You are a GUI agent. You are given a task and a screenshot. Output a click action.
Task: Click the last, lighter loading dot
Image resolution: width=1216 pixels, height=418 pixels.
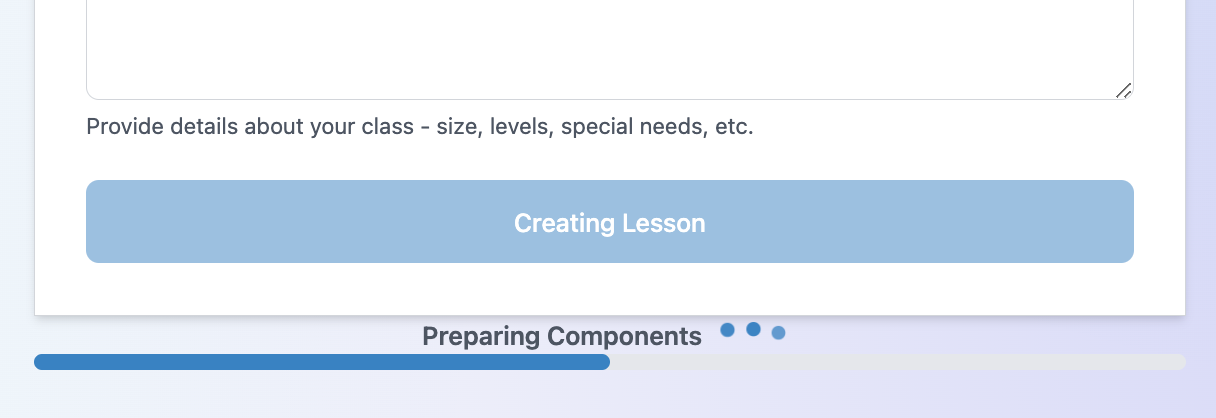(x=779, y=332)
